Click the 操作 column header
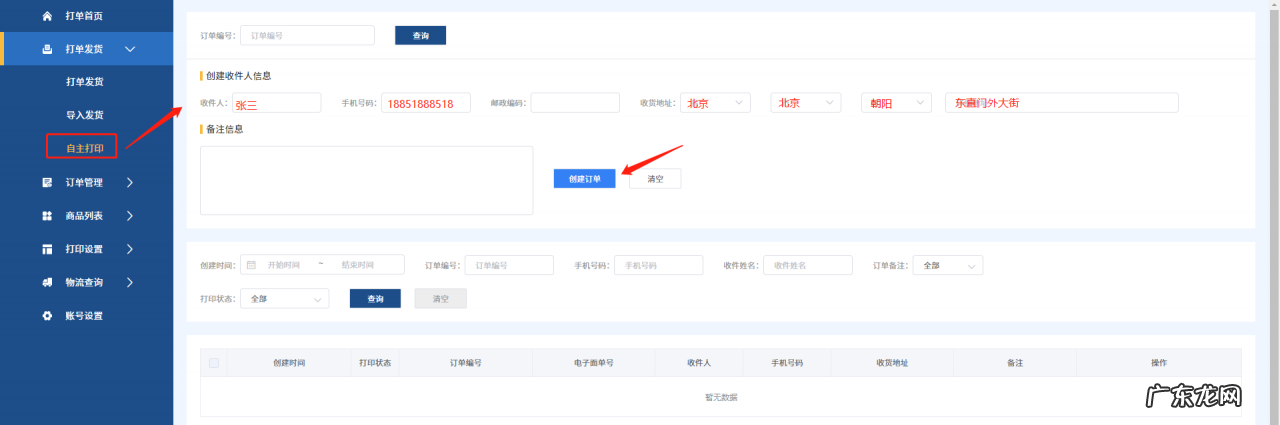The height and width of the screenshot is (425, 1280). [1159, 363]
